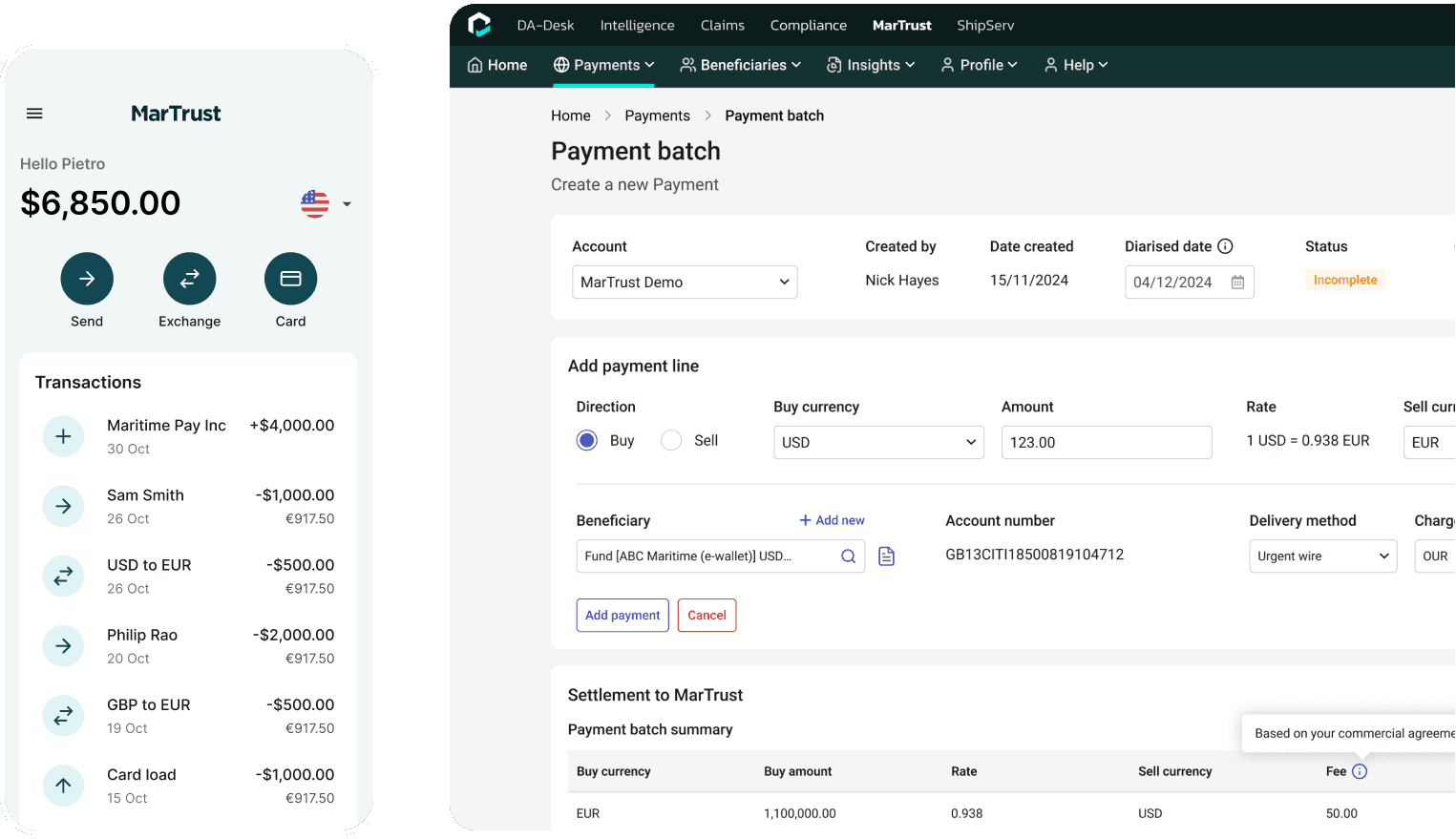Image resolution: width=1456 pixels, height=839 pixels.
Task: Open the Exchange feature icon
Action: [x=189, y=278]
